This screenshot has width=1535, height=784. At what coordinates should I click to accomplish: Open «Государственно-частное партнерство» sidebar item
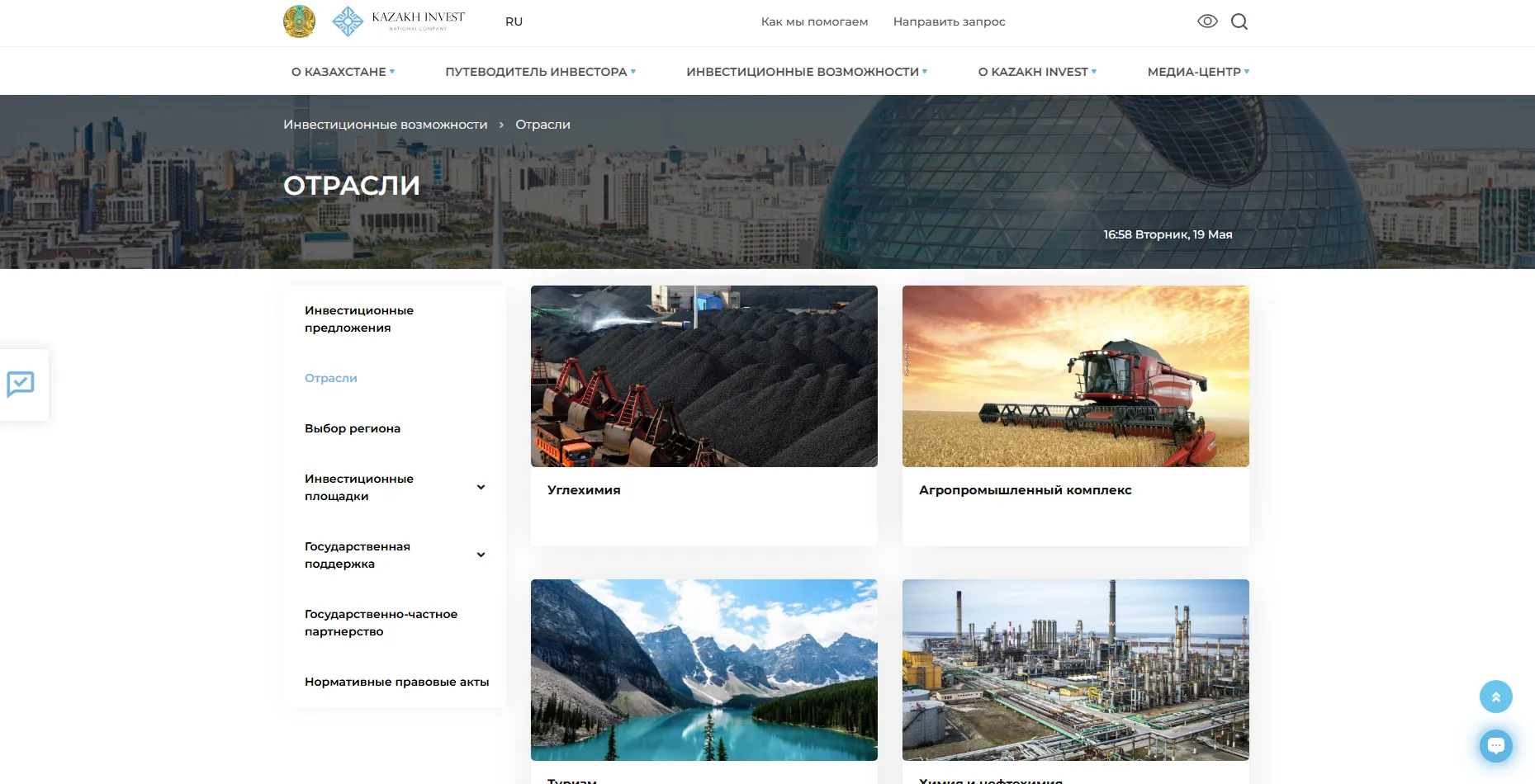point(381,623)
